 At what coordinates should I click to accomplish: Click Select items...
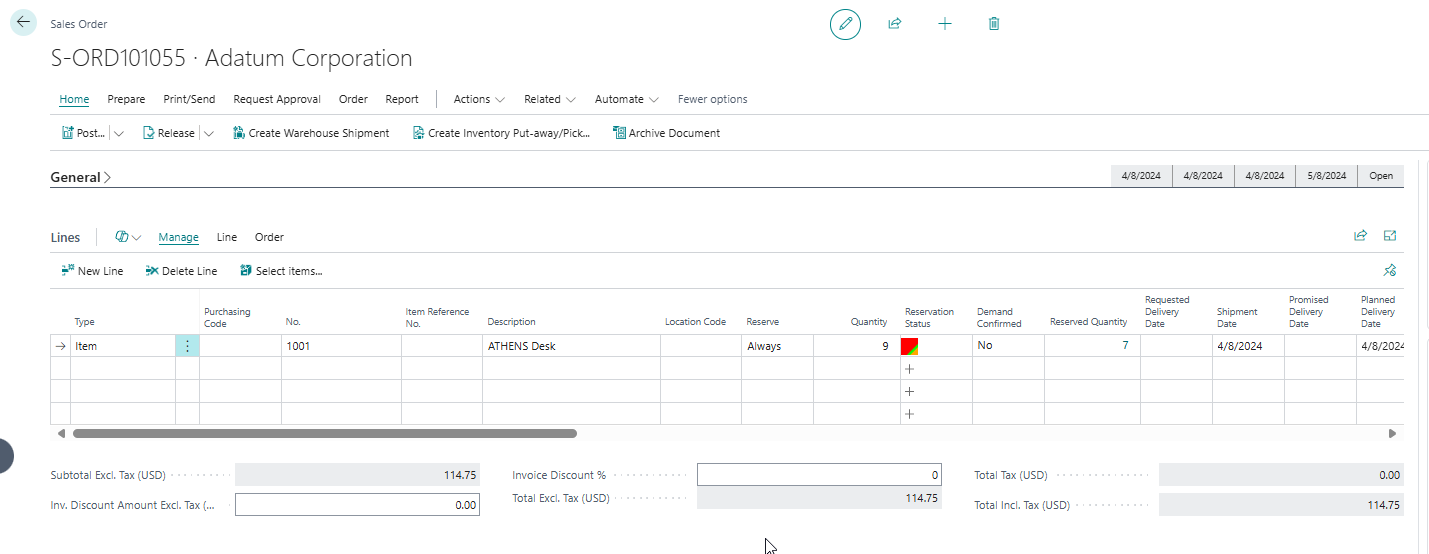281,271
